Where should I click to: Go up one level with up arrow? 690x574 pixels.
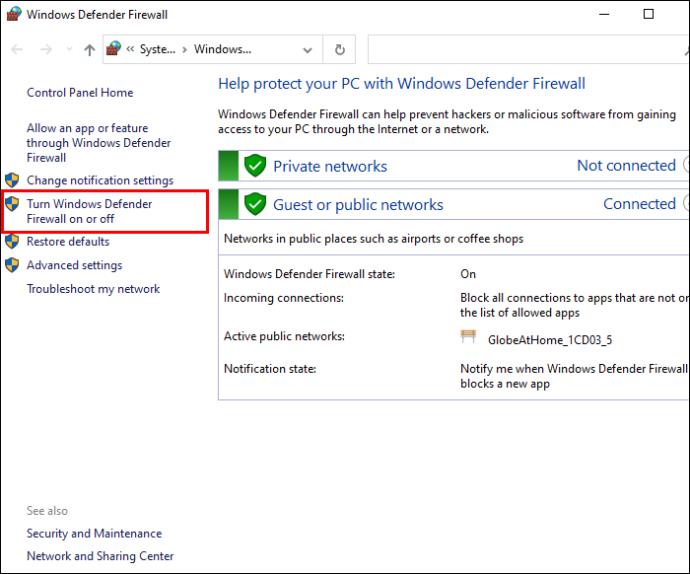point(90,50)
